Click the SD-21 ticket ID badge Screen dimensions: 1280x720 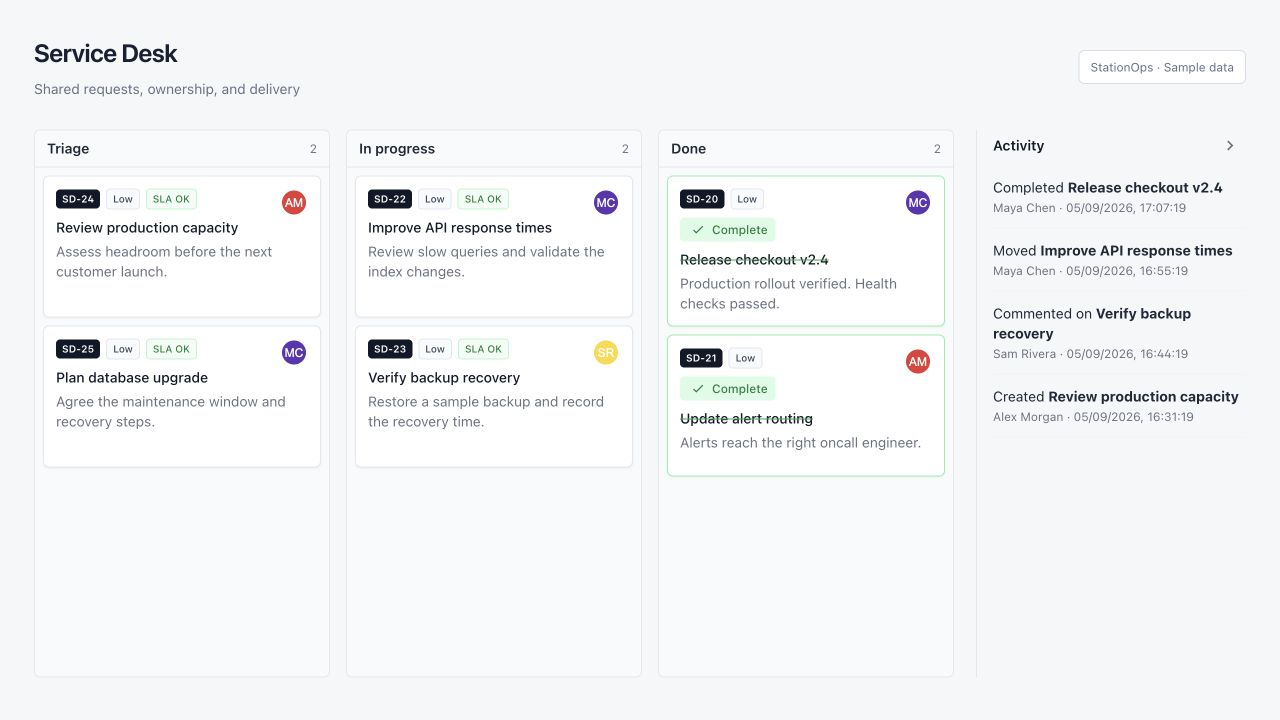coord(702,358)
